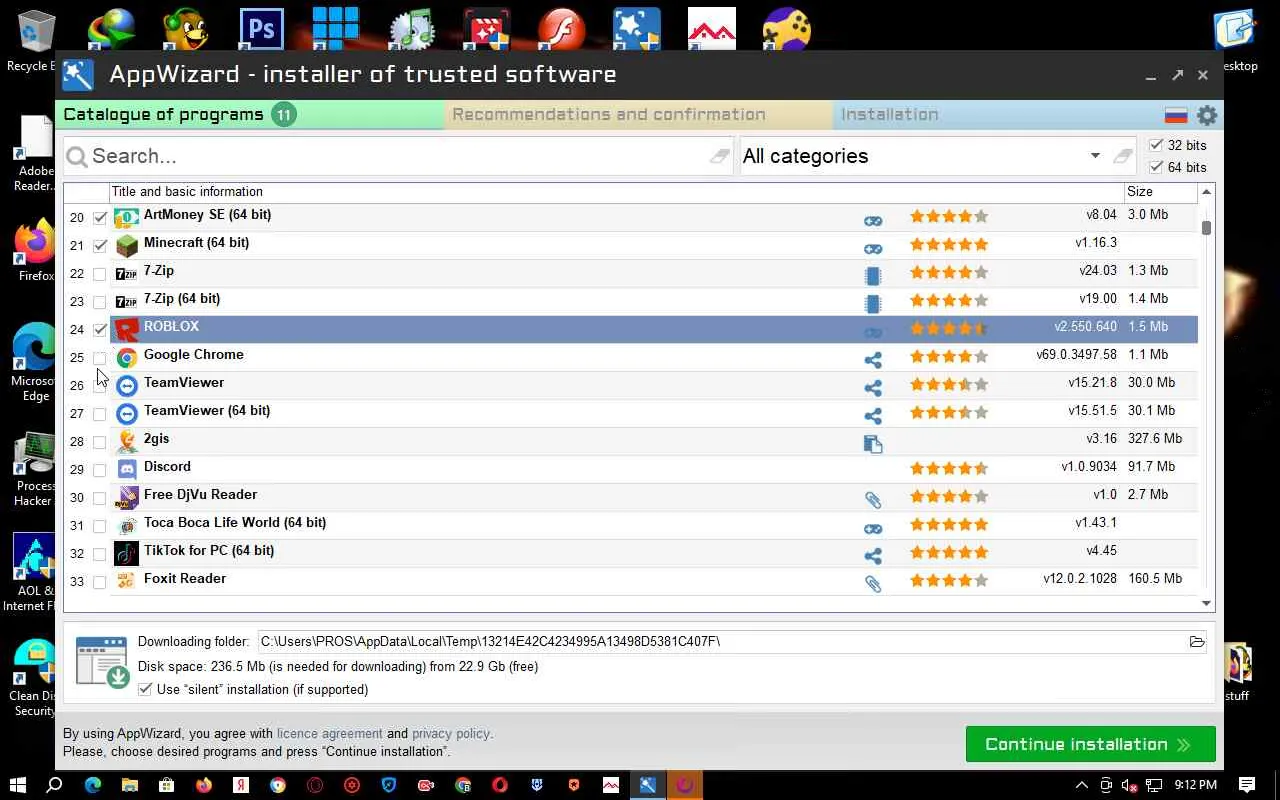This screenshot has height=800, width=1280.
Task: Open notification center in taskbar
Action: (1247, 785)
